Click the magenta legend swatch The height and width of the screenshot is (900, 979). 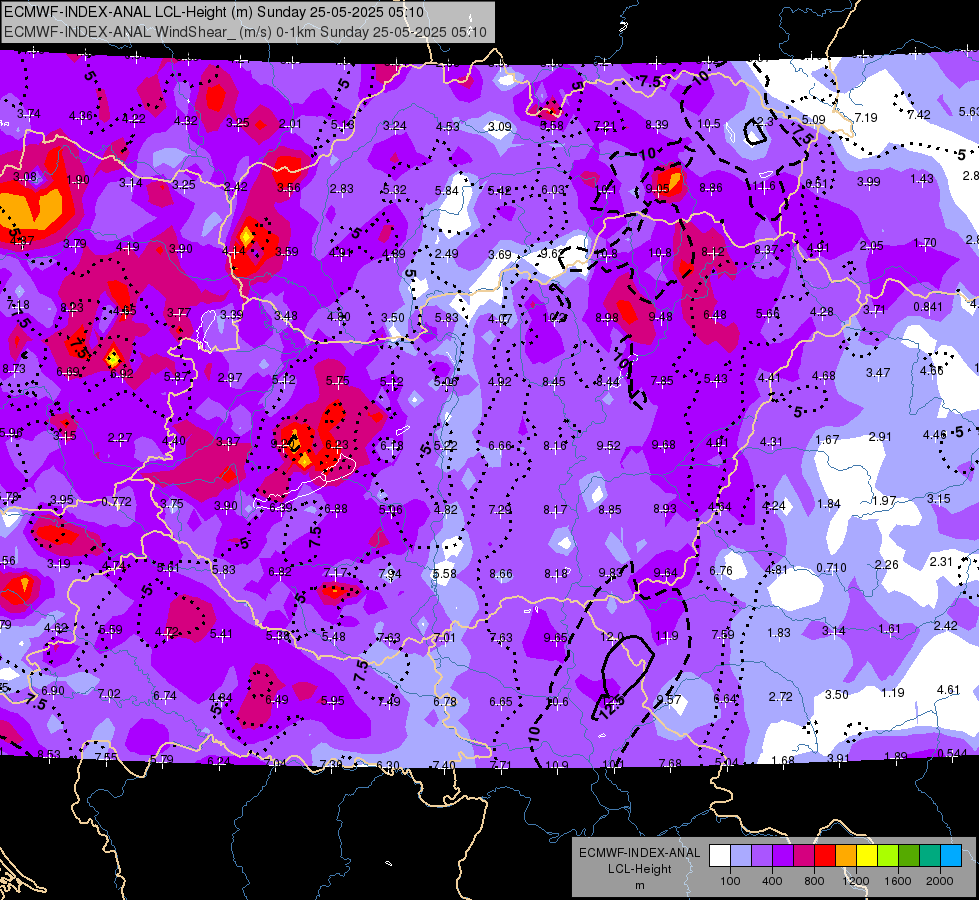[x=804, y=856]
